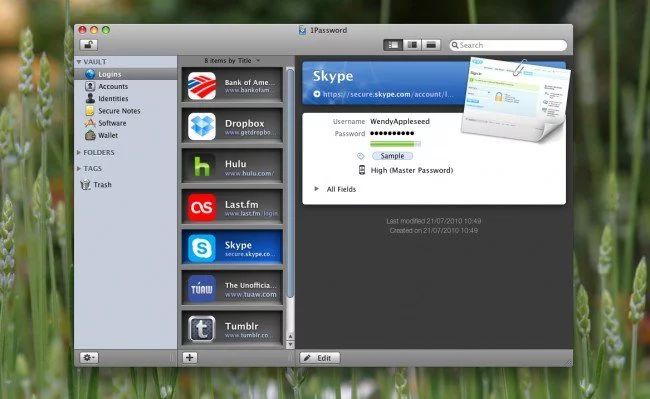Click the Edit button
The height and width of the screenshot is (399, 650).
(x=320, y=358)
